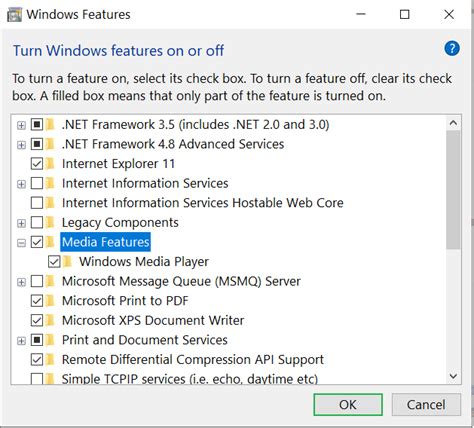Select Internet Explorer 11 label
Viewport: 474px width, 428px height.
point(118,164)
